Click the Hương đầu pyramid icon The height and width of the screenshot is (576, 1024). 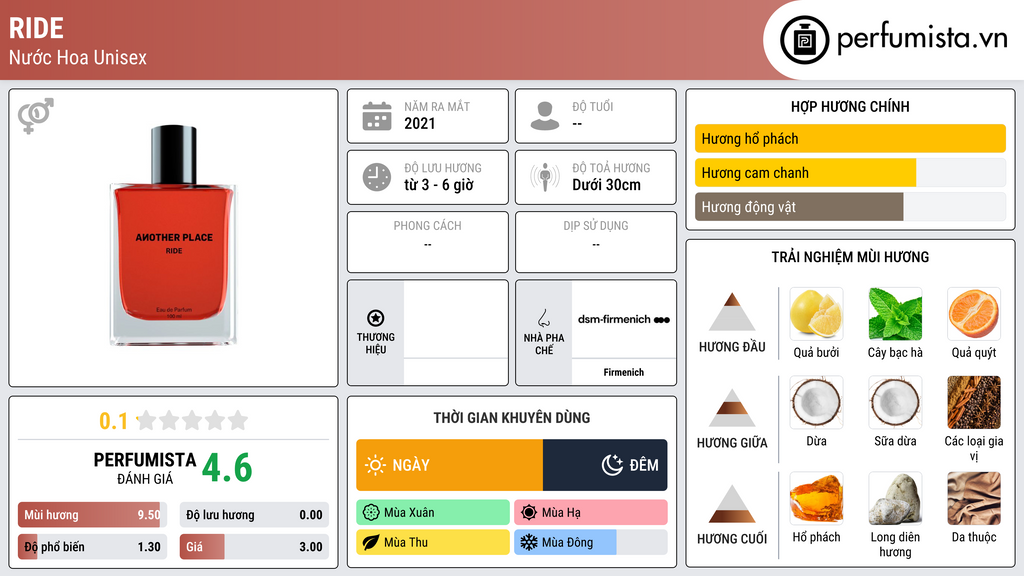(x=732, y=312)
